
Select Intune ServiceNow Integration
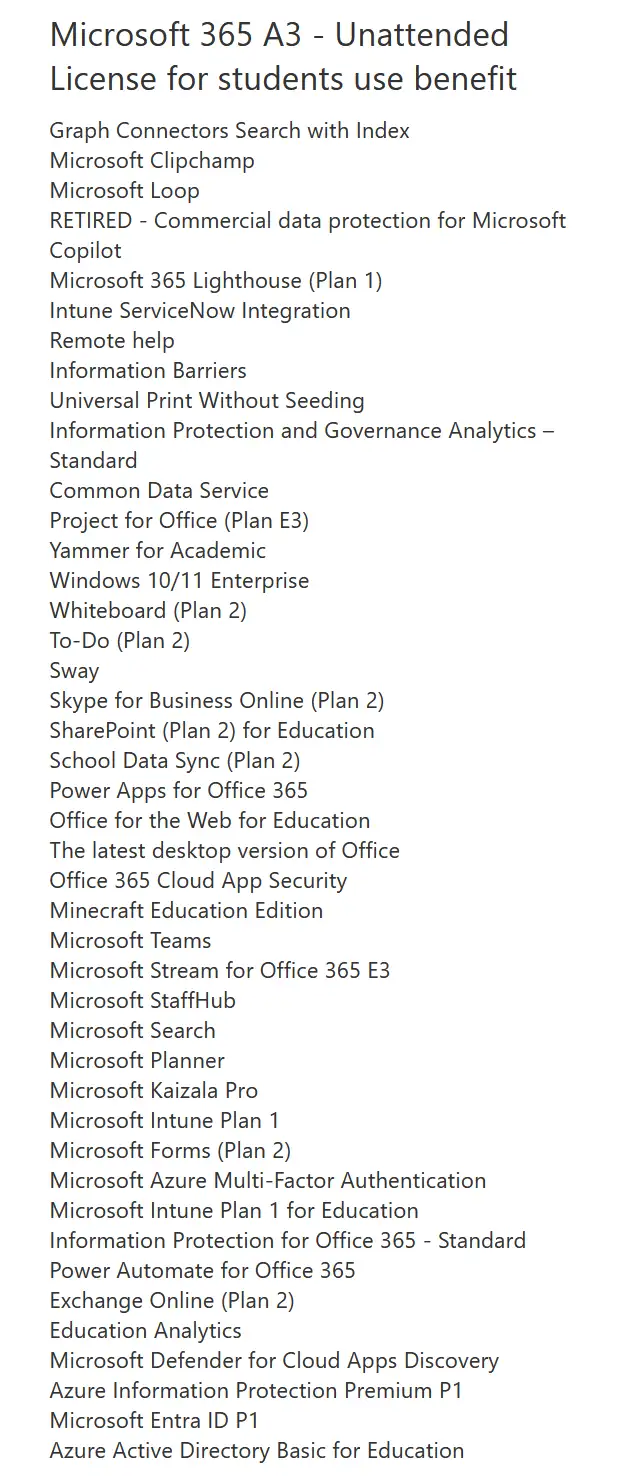[x=200, y=311]
